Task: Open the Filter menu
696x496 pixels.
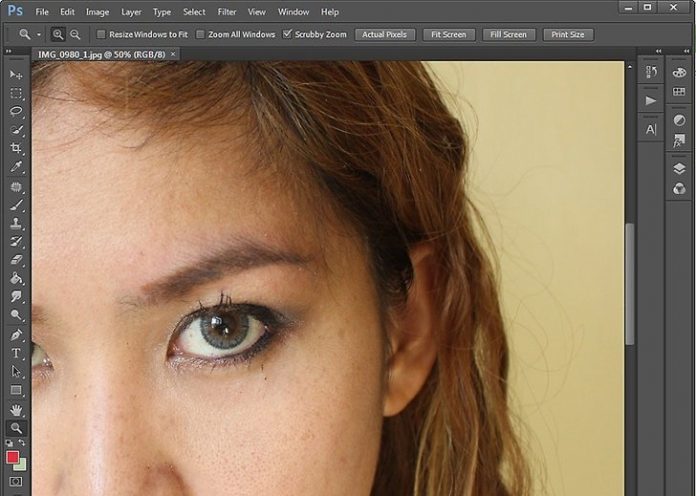Action: (226, 12)
